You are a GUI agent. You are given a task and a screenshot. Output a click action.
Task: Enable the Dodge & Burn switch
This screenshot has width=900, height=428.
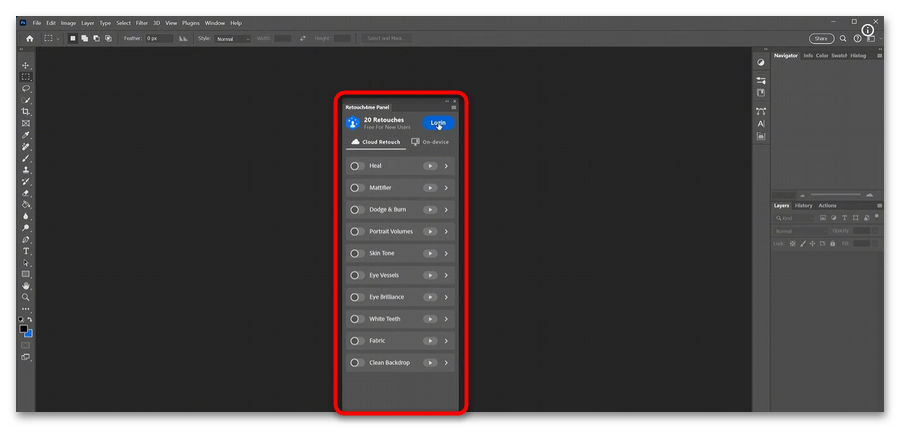[357, 209]
